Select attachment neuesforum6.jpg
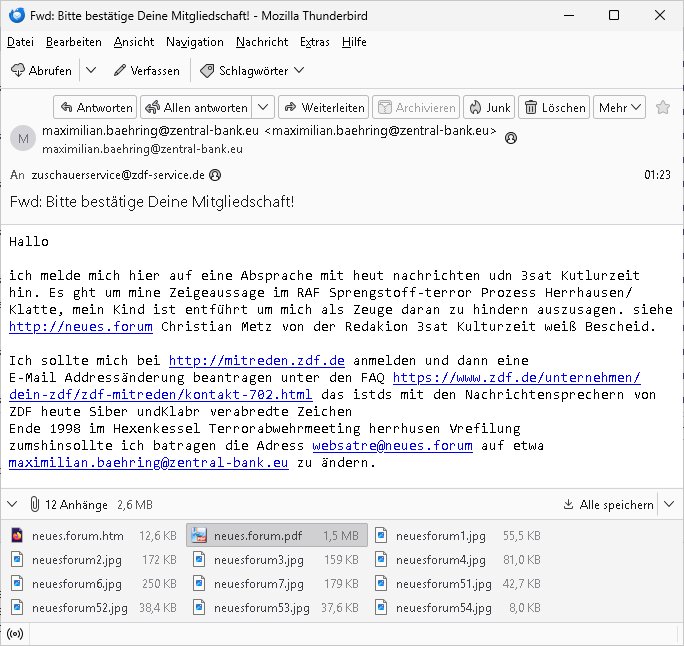684x646 pixels. coord(94,584)
